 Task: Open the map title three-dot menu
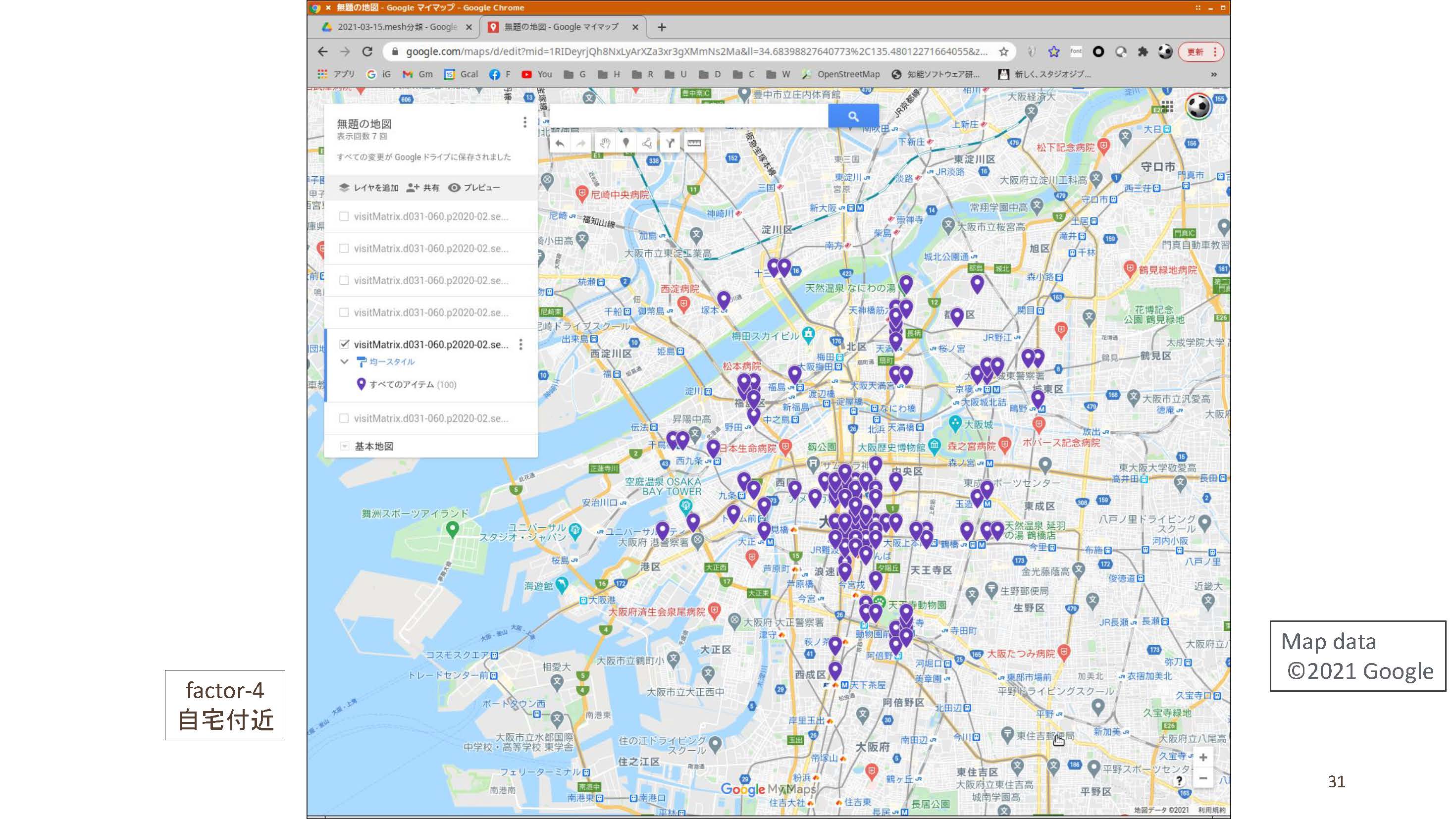coord(524,122)
